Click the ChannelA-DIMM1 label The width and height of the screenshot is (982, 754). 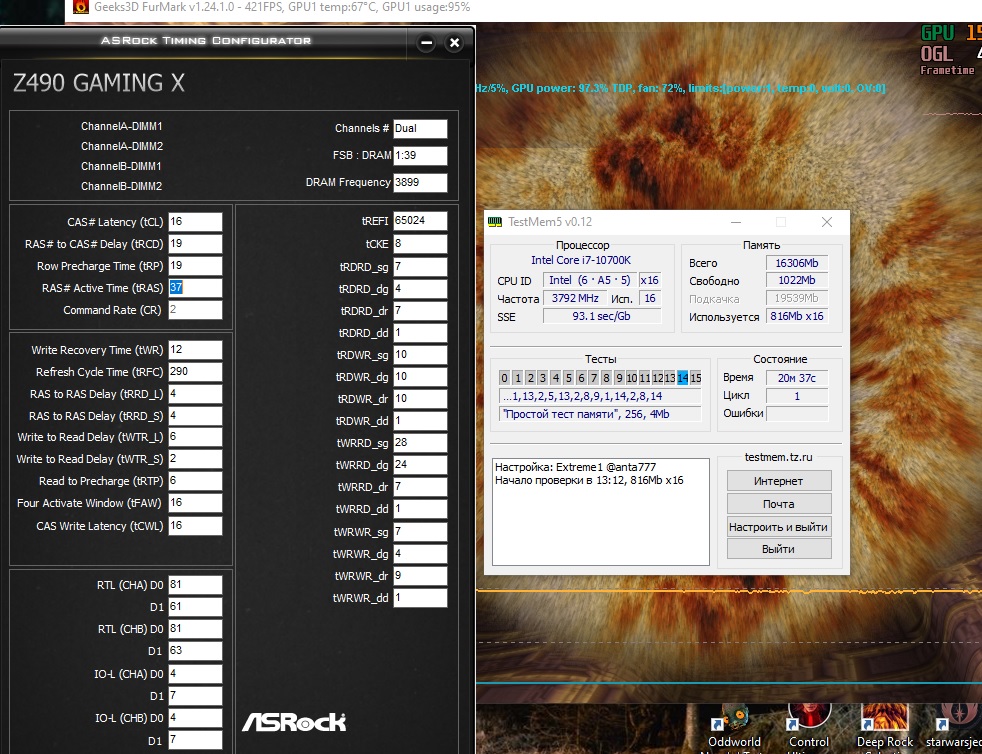click(121, 126)
